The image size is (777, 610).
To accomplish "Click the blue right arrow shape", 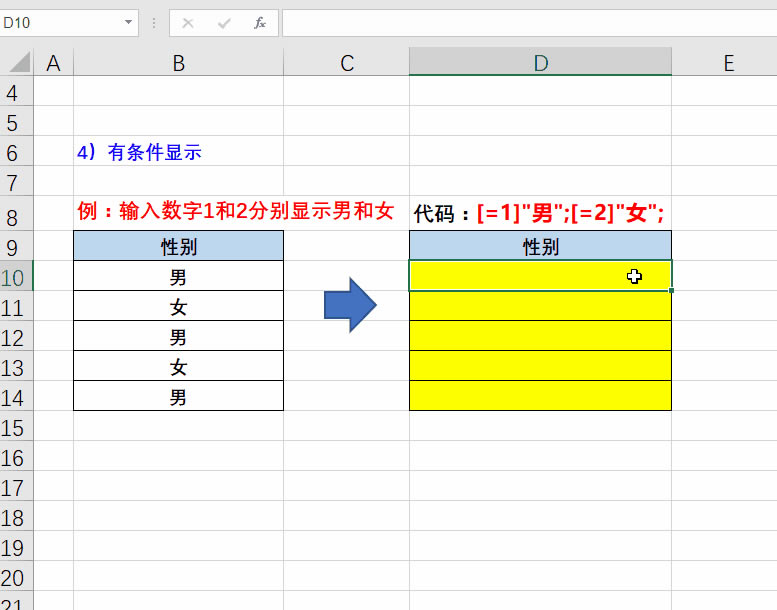I will (x=350, y=305).
